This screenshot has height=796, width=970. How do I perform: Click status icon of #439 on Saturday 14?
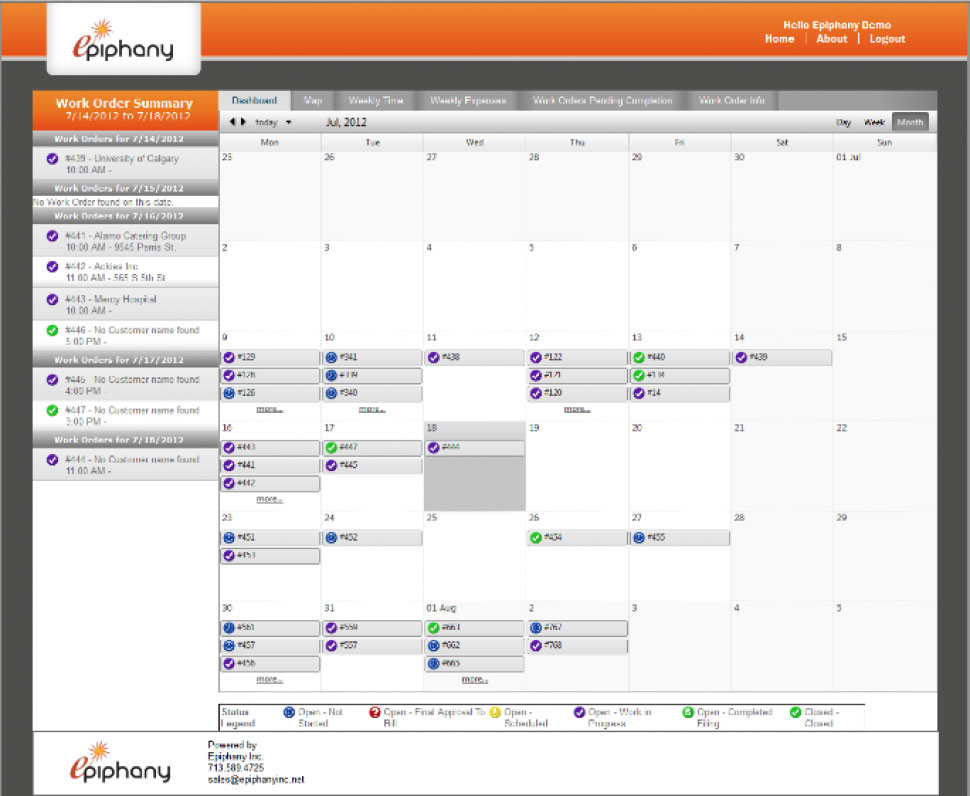741,357
